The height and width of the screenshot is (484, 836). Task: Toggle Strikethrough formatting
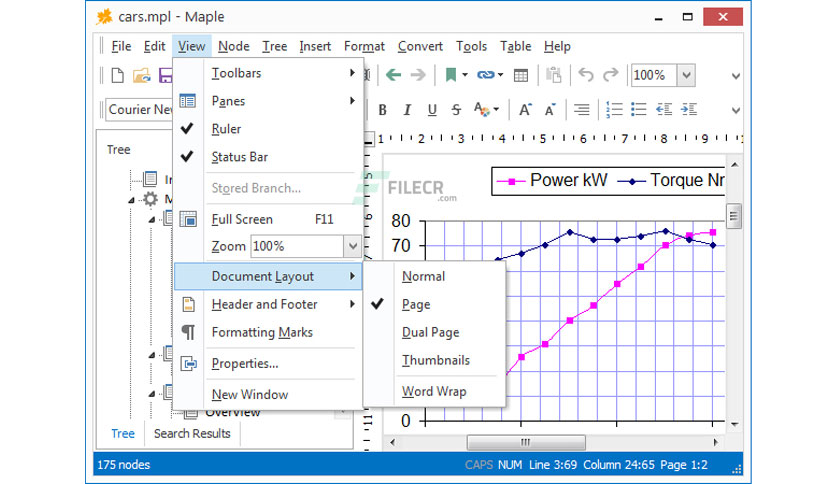click(x=456, y=110)
